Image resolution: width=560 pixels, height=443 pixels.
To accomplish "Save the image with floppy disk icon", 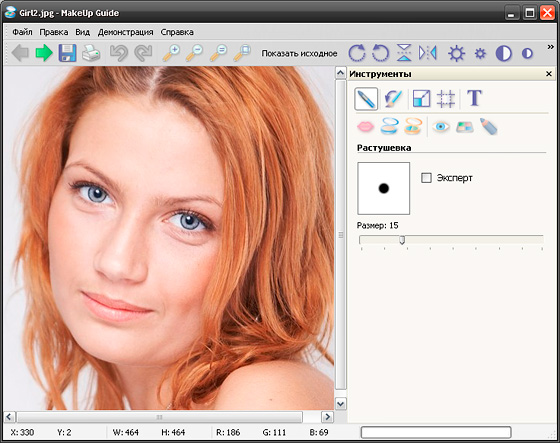I will (x=68, y=53).
